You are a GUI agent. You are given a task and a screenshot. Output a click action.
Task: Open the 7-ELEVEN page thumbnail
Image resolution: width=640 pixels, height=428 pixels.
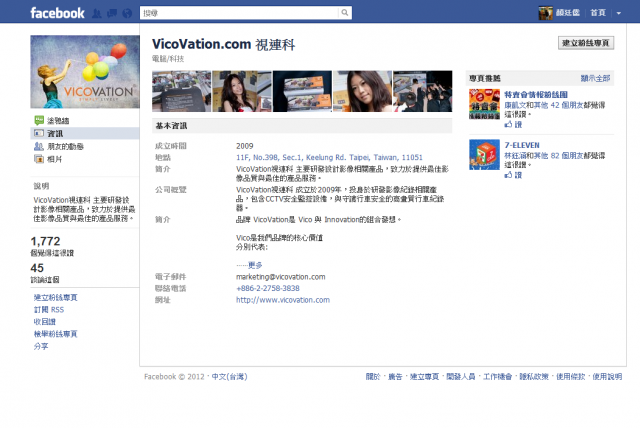(x=484, y=155)
